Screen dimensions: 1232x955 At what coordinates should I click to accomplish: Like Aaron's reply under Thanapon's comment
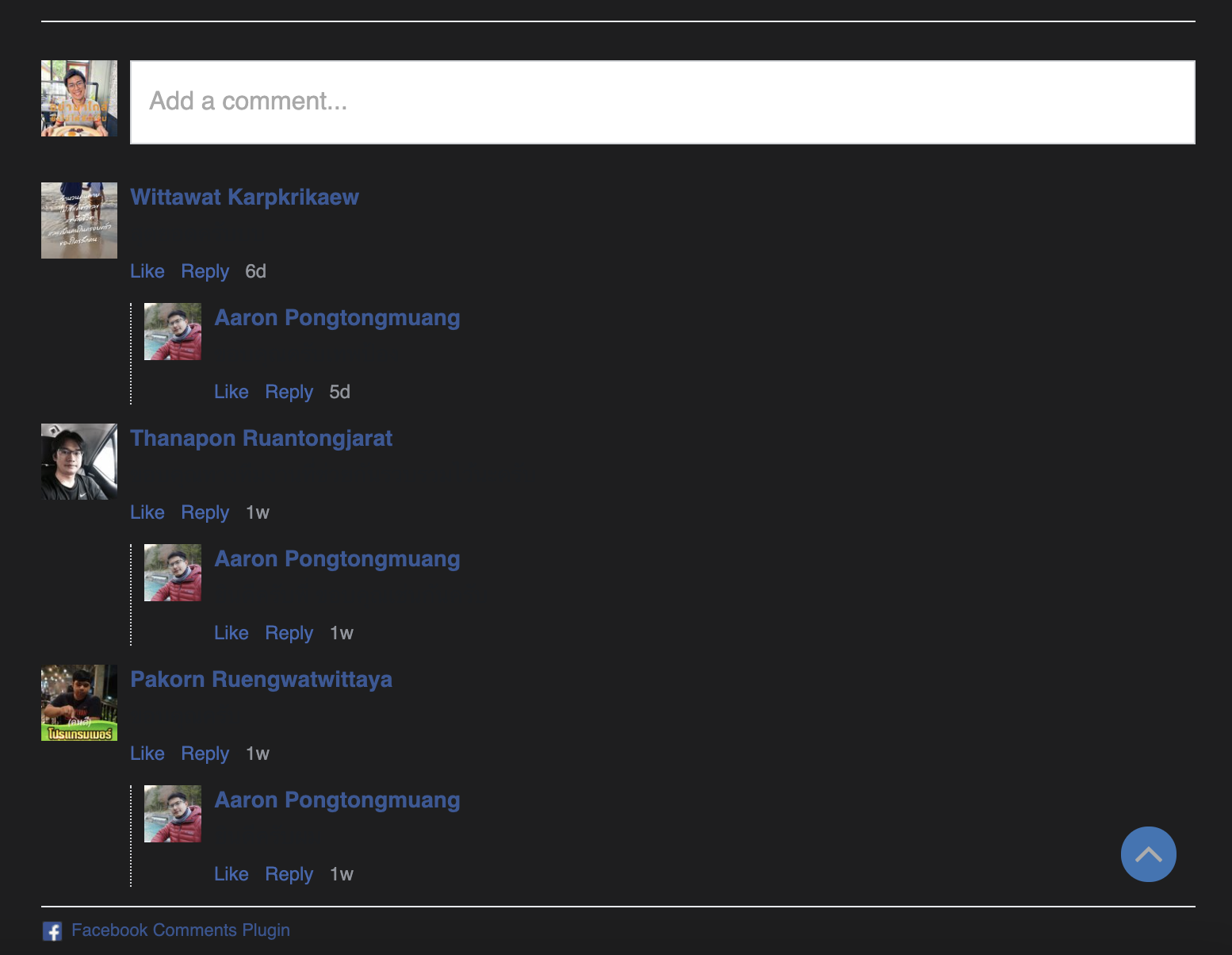click(231, 633)
